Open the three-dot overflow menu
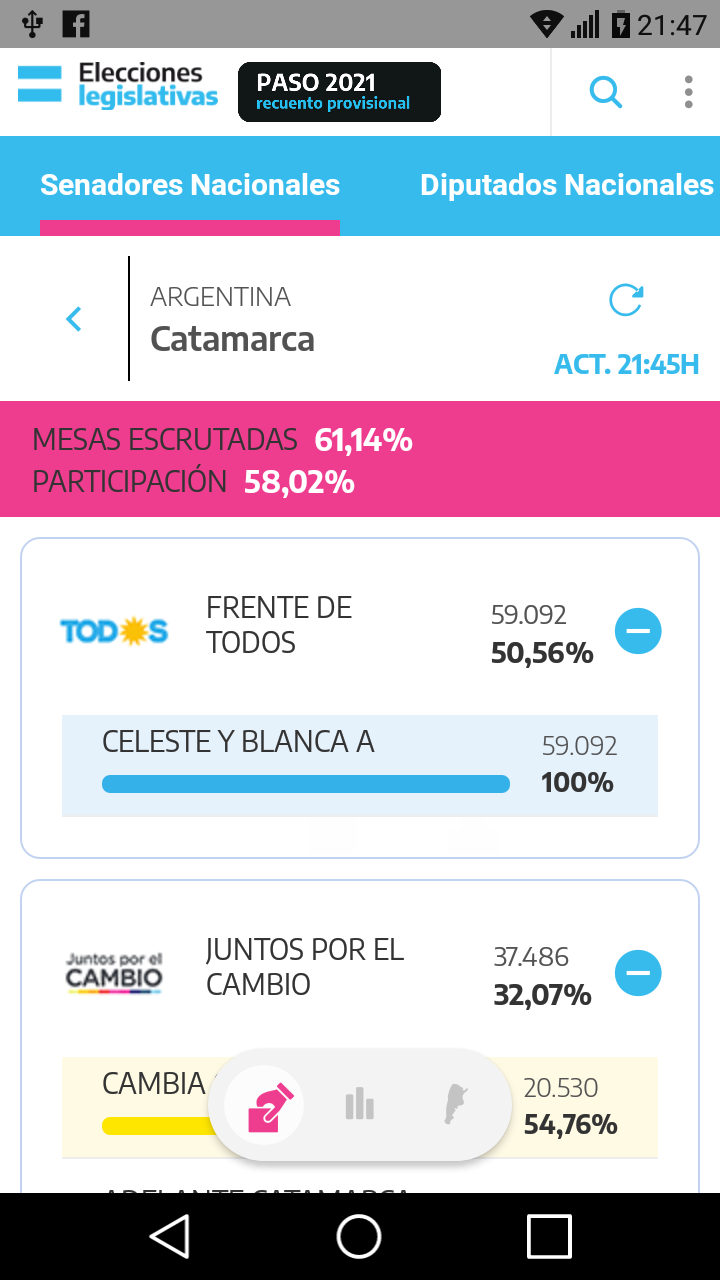Screen dimensions: 720x1280 [688, 92]
